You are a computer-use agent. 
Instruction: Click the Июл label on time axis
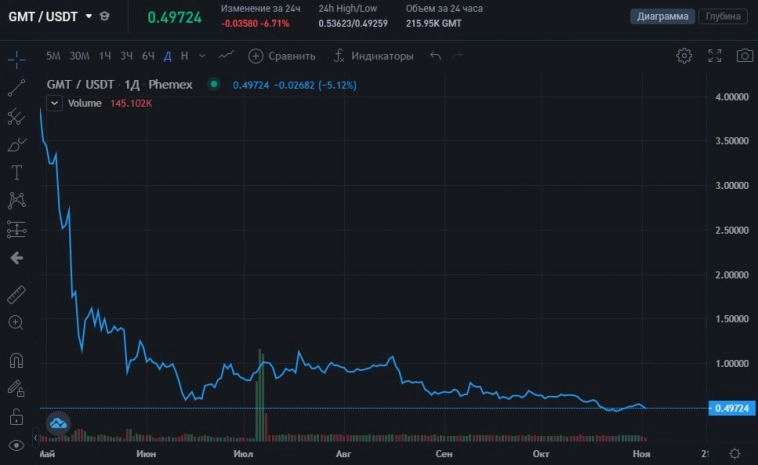coord(243,454)
